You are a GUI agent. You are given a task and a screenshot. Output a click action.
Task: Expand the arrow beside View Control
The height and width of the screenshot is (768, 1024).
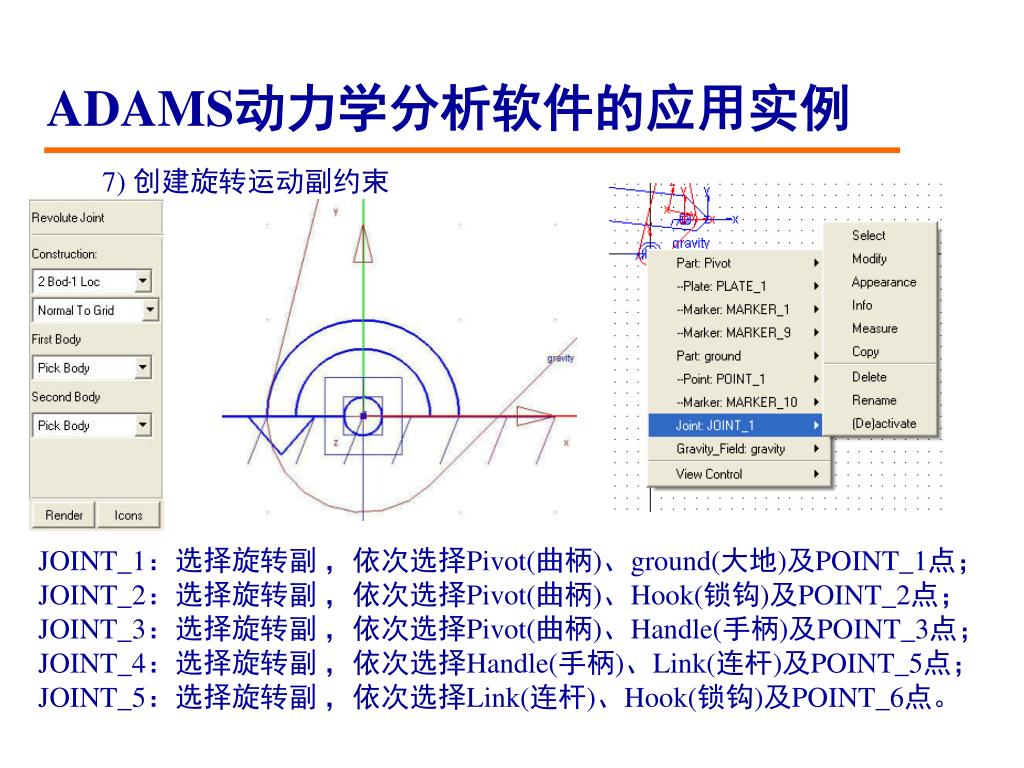pos(816,474)
